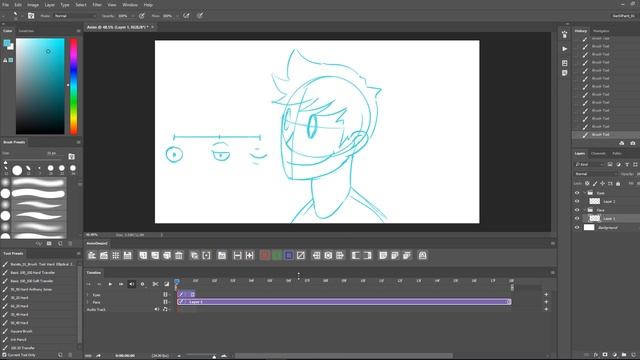
Task: Switch to the Channels tab
Action: tap(598, 153)
